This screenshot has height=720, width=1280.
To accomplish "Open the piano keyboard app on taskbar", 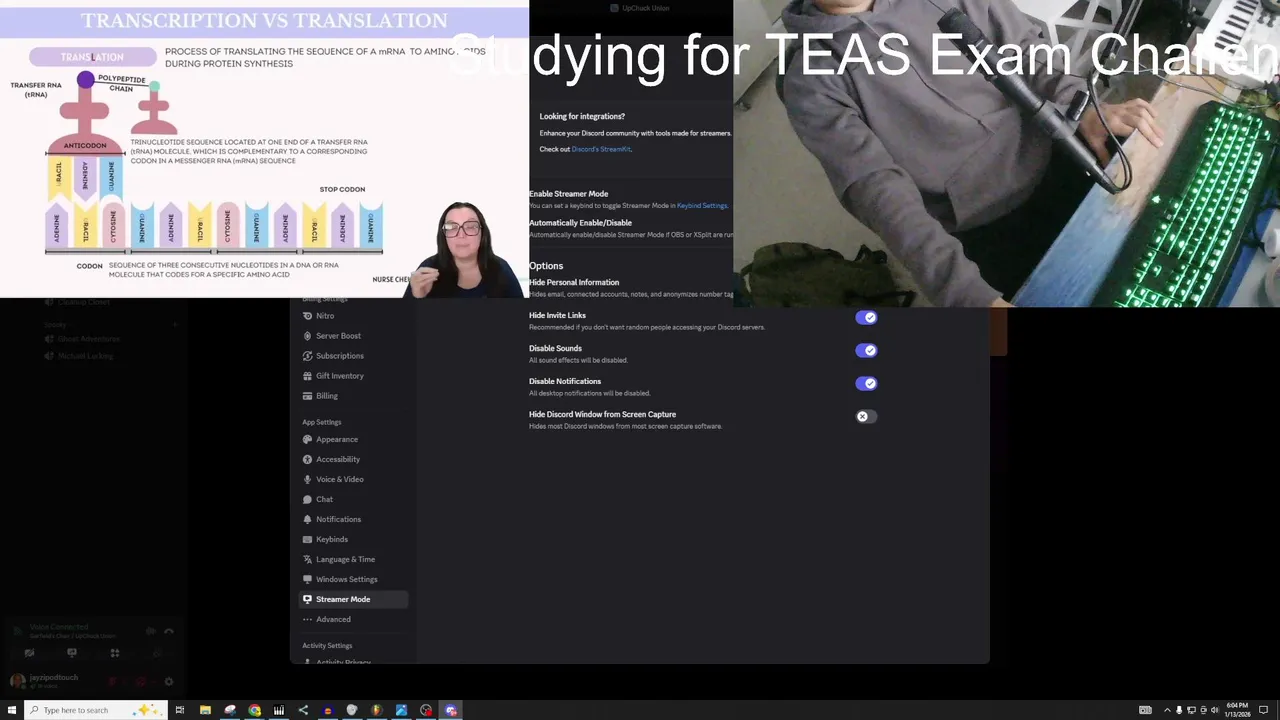I will pos(279,710).
